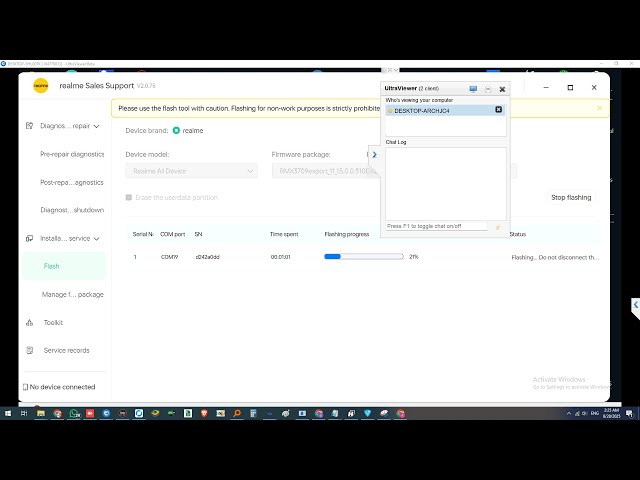Click the Time spent column header

coord(284,234)
